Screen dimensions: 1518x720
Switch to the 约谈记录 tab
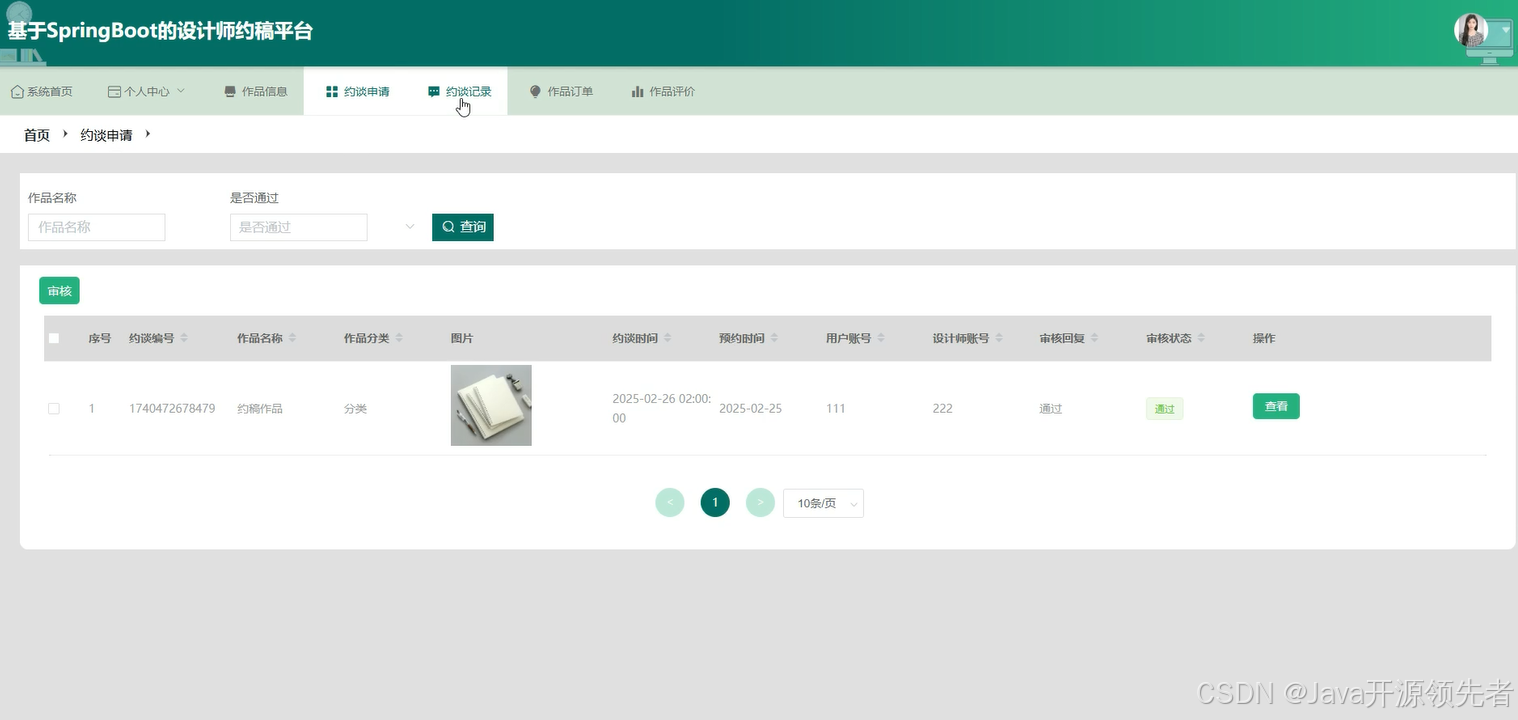coord(459,91)
